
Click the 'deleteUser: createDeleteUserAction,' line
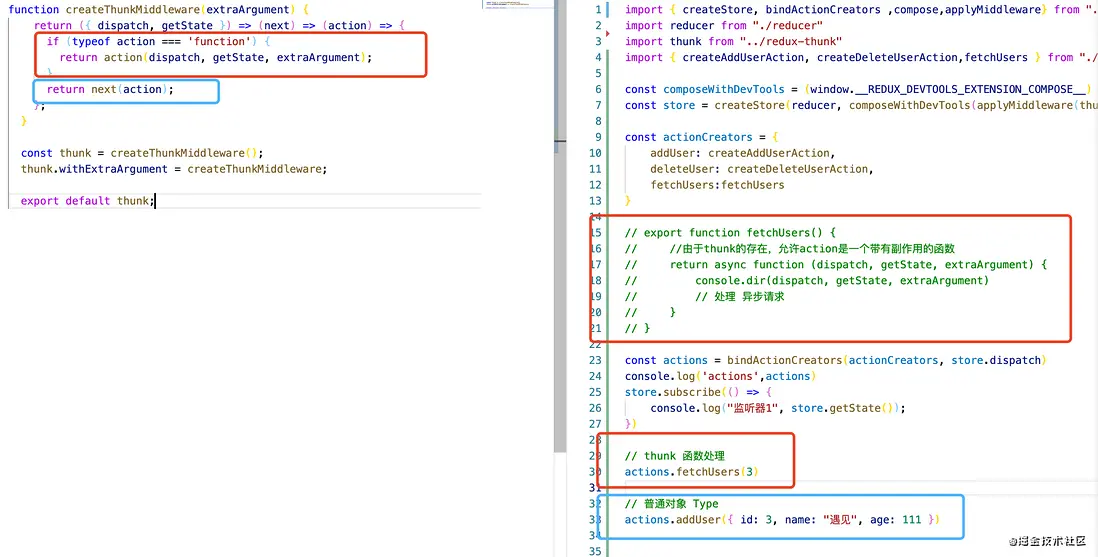762,169
